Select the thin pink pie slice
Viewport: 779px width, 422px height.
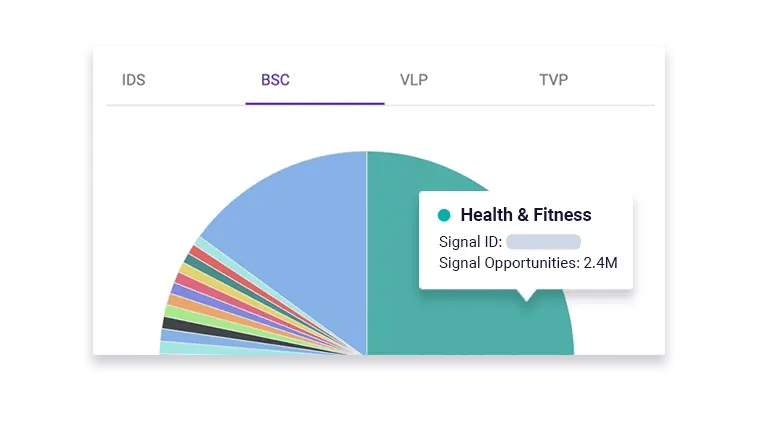(185, 280)
